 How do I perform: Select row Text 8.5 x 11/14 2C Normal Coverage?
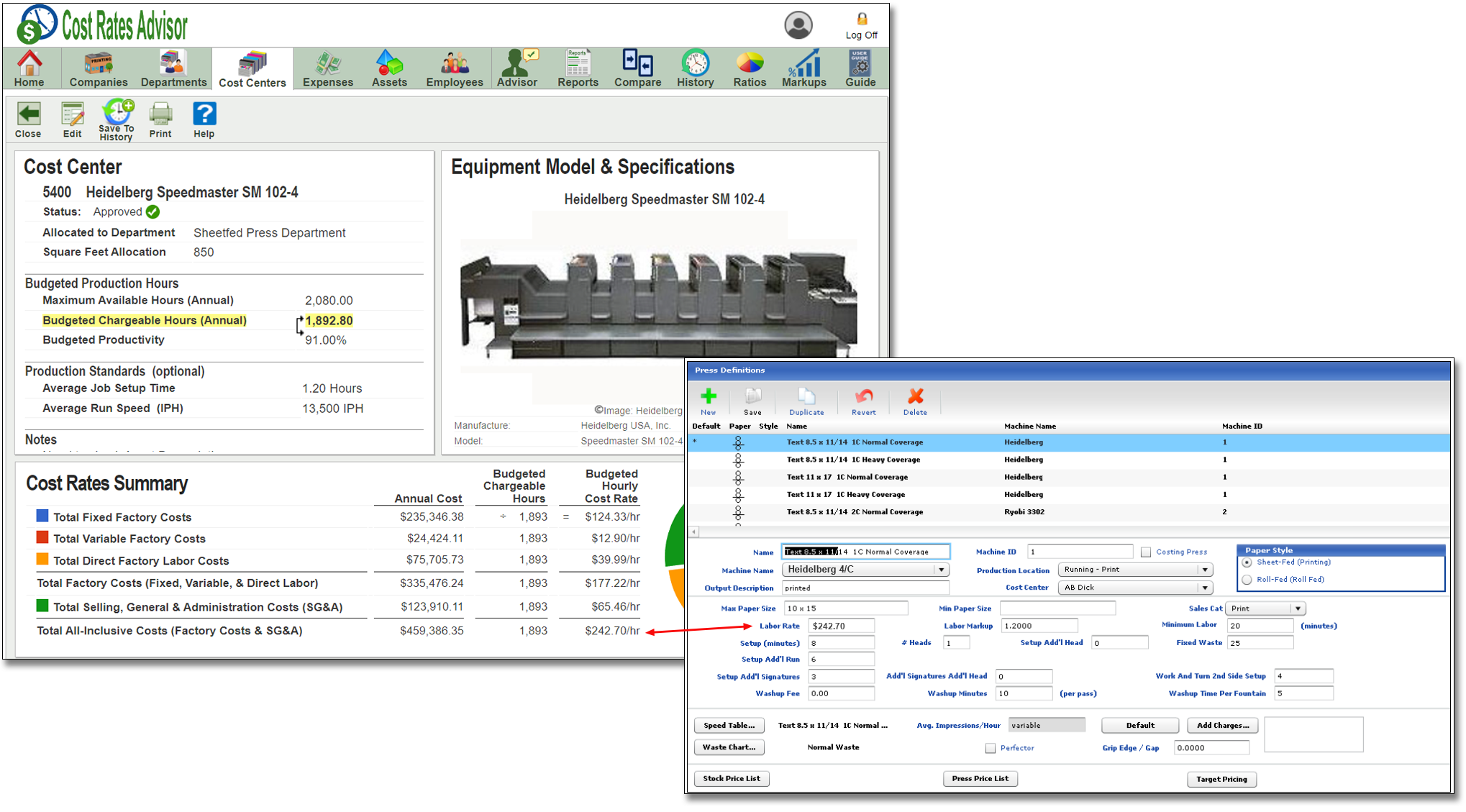[1069, 512]
